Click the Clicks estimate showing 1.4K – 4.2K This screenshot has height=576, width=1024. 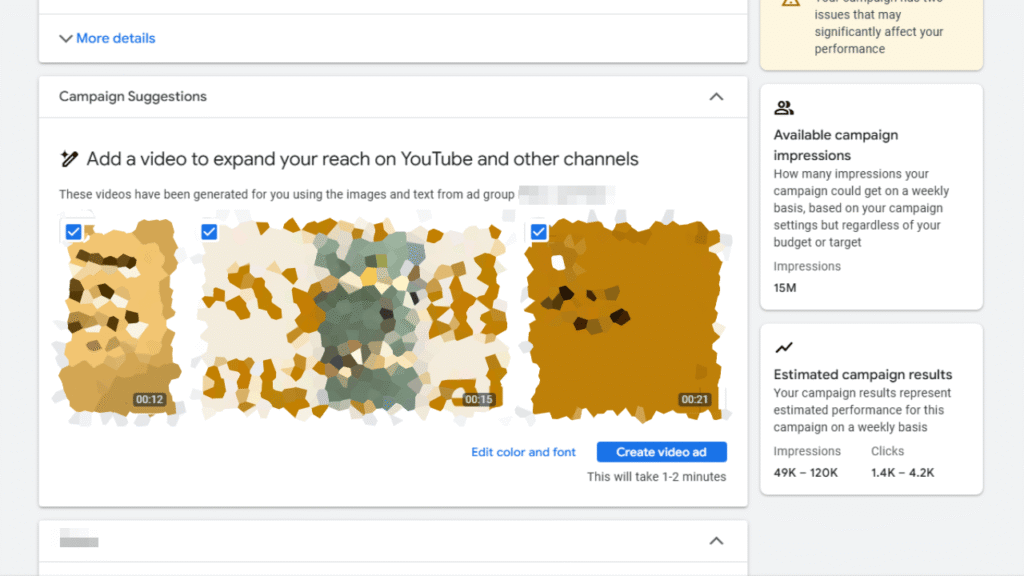(901, 472)
